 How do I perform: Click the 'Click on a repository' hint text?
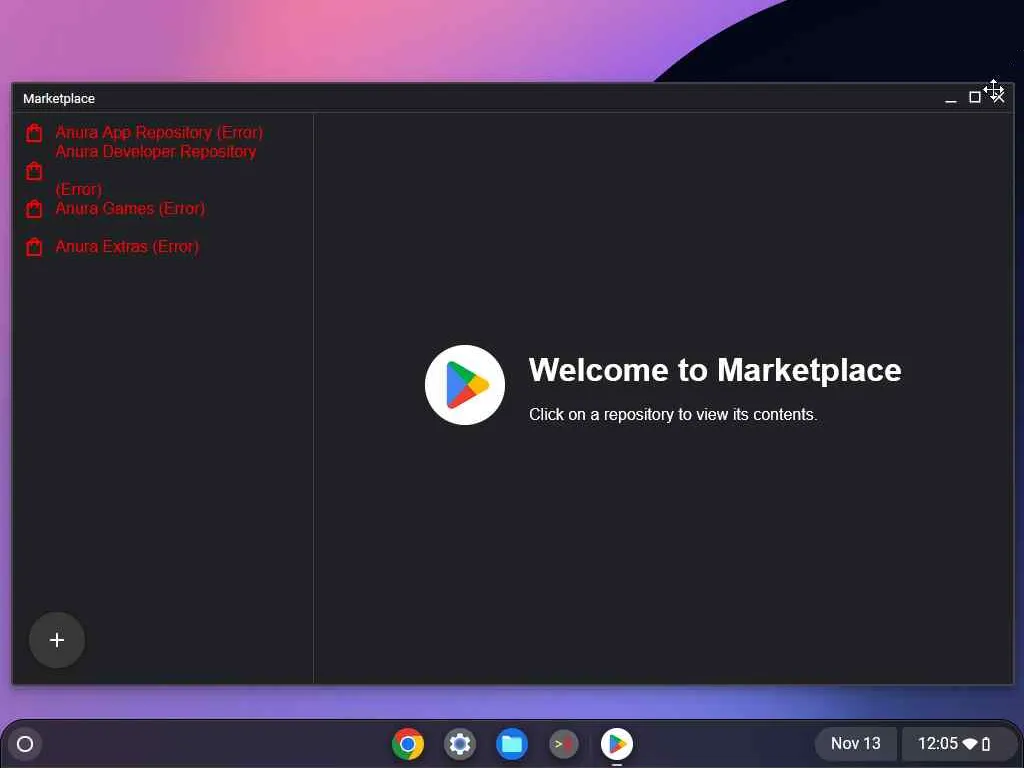[673, 415]
